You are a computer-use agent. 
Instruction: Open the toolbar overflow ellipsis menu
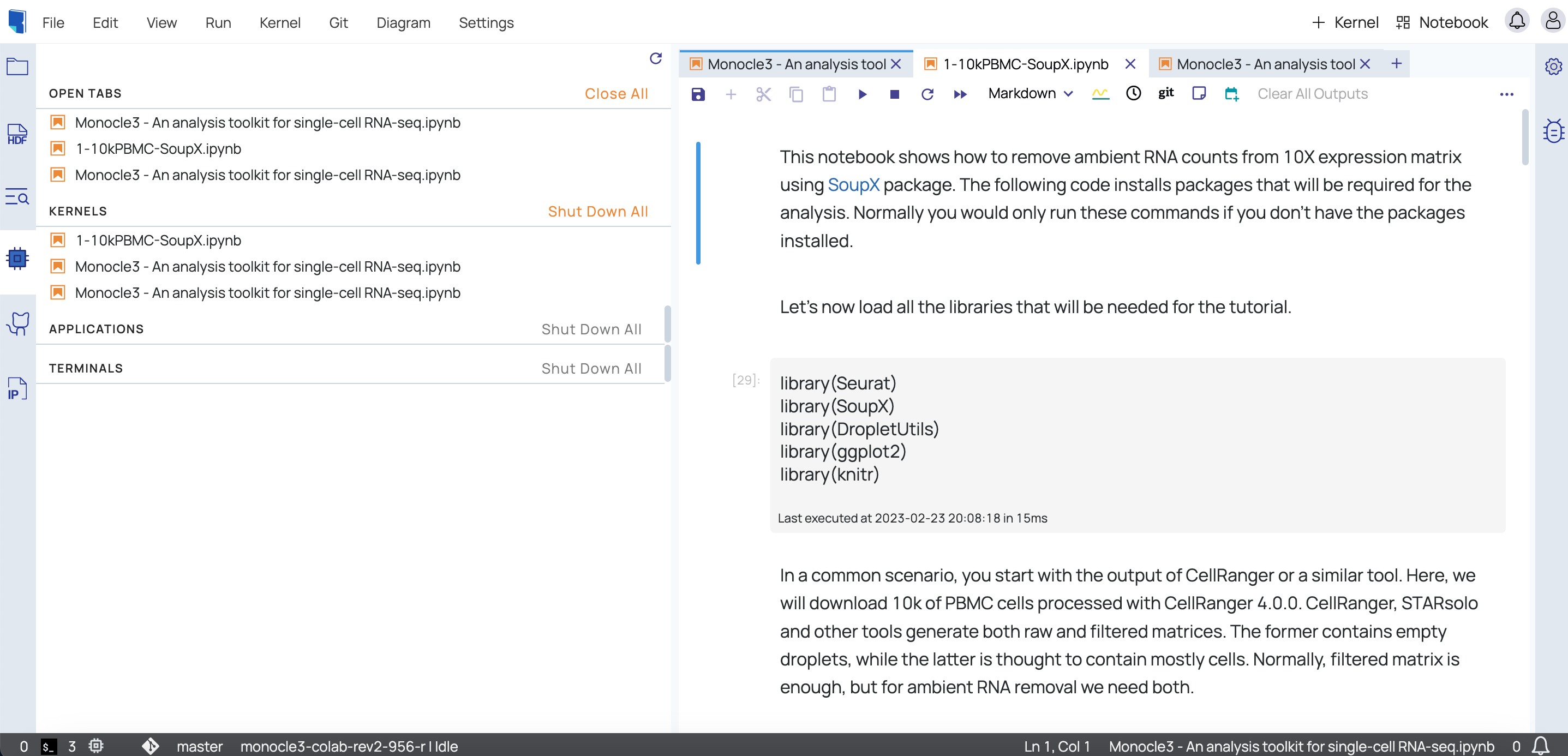tap(1507, 94)
